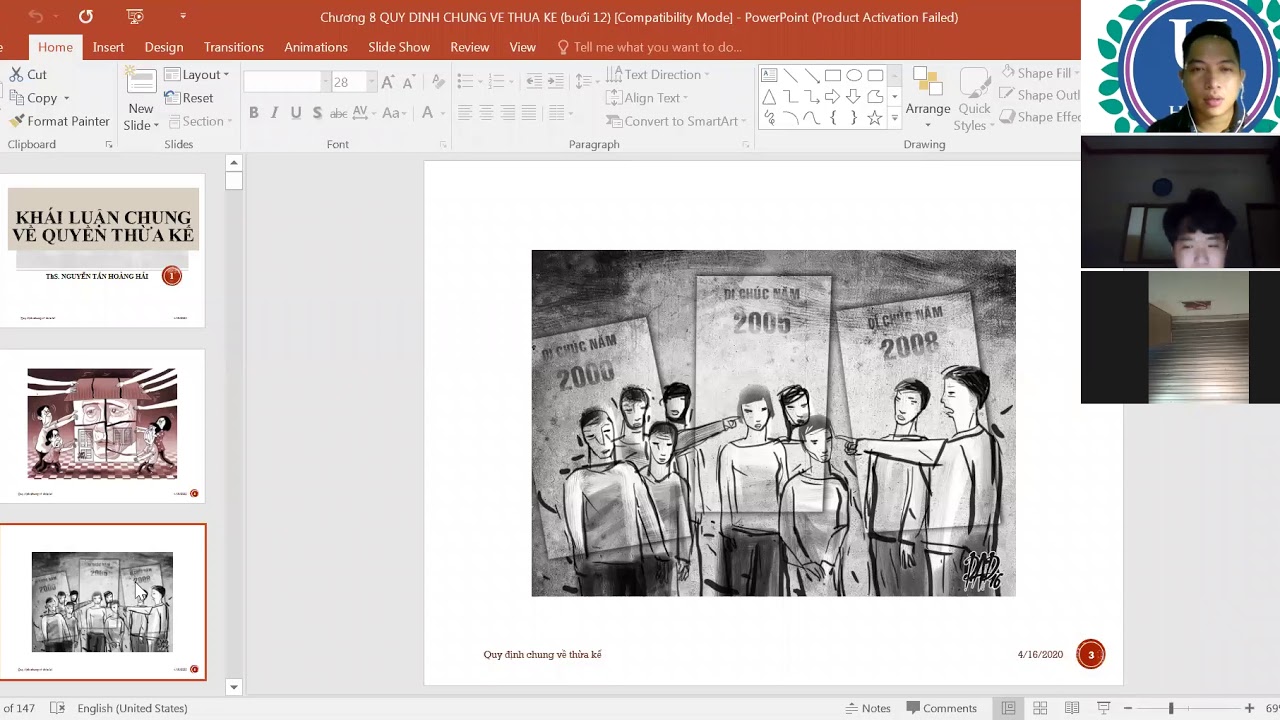Click the zoom in plus button
Screen dimensions: 1280x720
1249,708
